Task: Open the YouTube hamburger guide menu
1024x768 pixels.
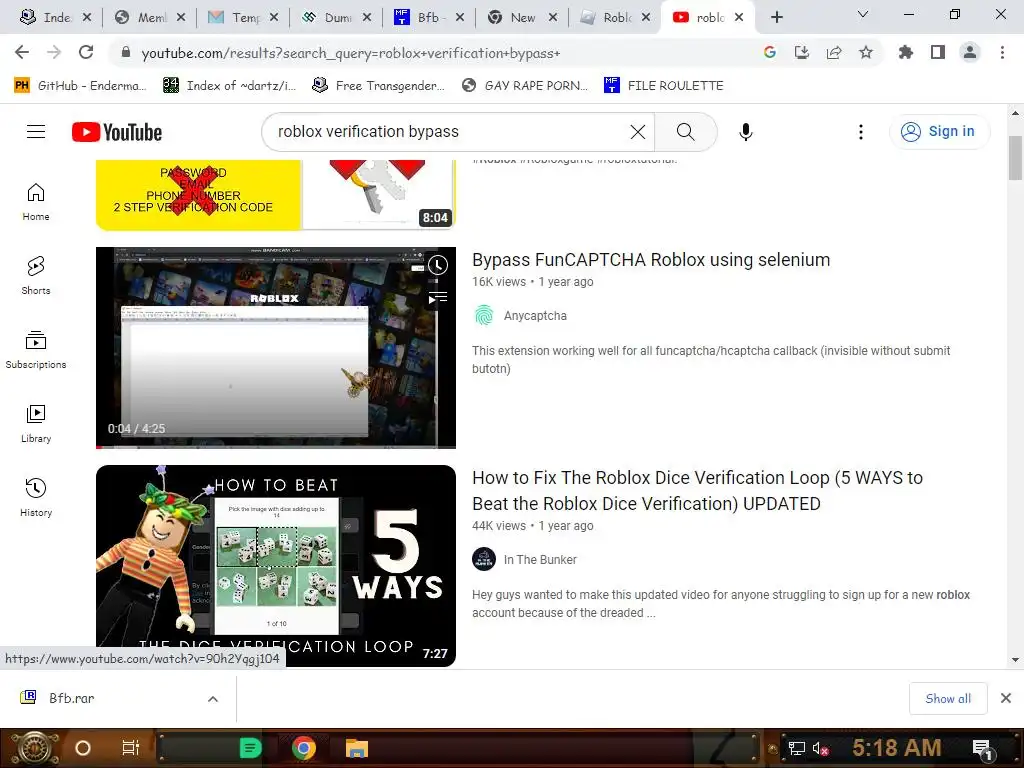Action: (36, 132)
